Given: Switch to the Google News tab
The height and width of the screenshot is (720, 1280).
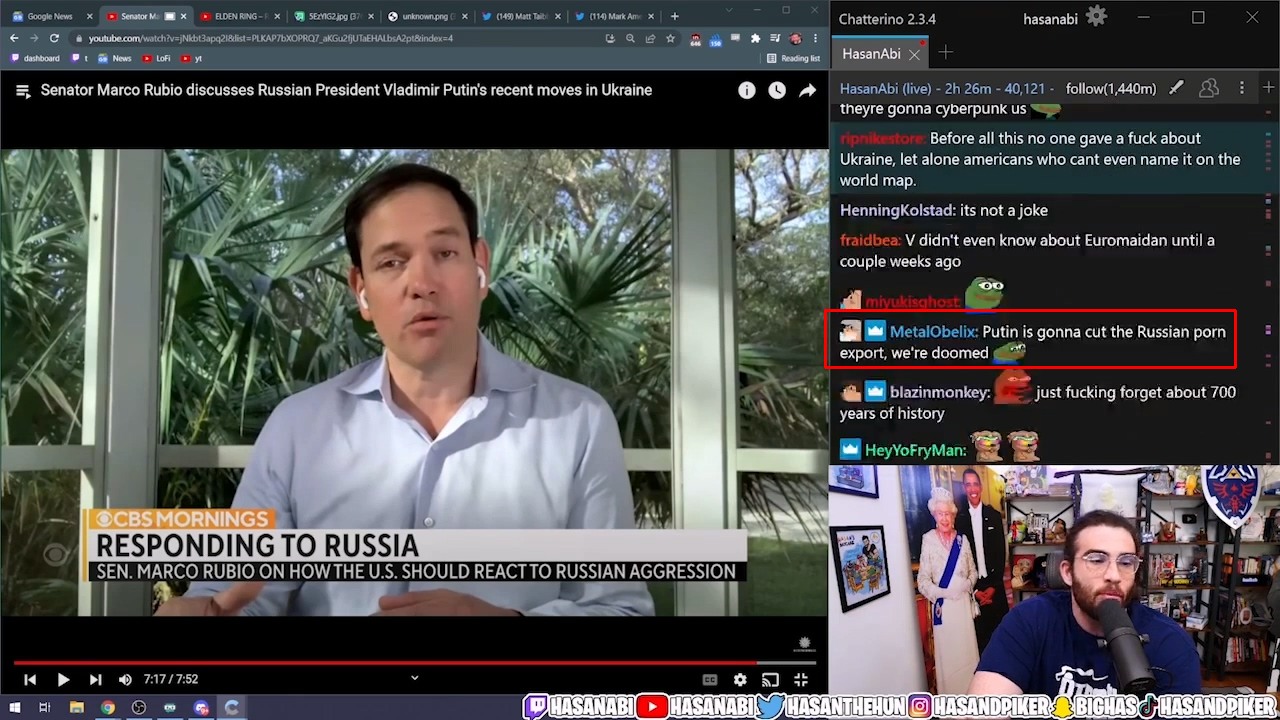Looking at the screenshot, I should tap(48, 16).
